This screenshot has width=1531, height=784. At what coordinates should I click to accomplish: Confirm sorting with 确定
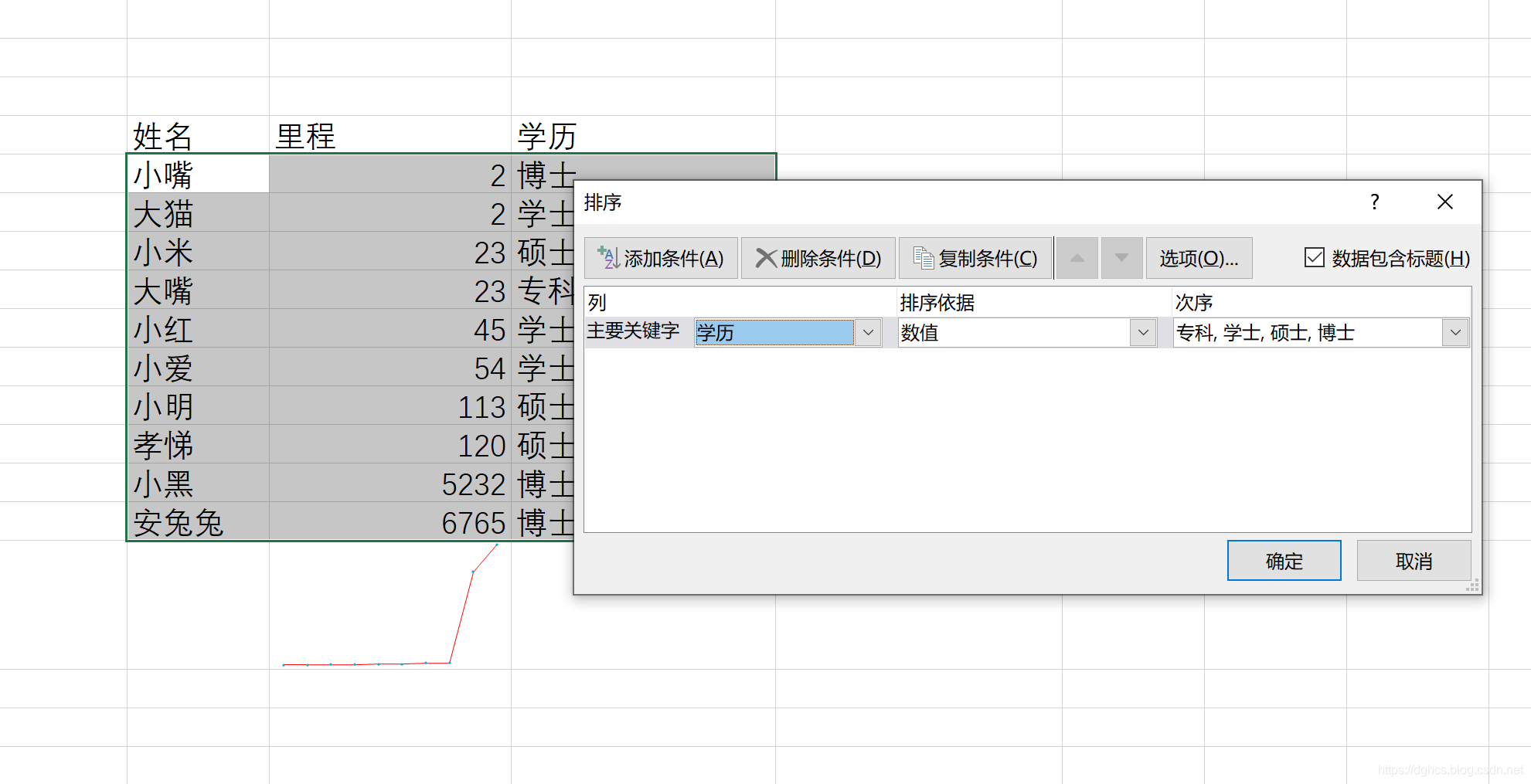pyautogui.click(x=1284, y=561)
